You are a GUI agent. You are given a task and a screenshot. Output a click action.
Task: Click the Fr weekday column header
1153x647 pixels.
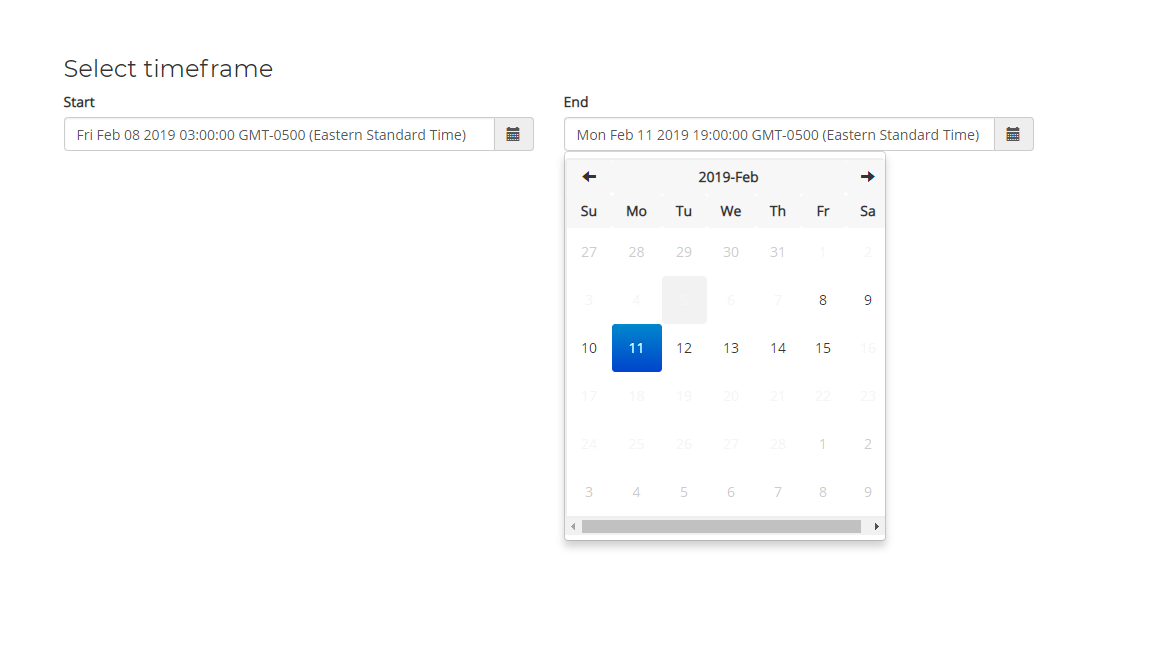click(x=823, y=211)
